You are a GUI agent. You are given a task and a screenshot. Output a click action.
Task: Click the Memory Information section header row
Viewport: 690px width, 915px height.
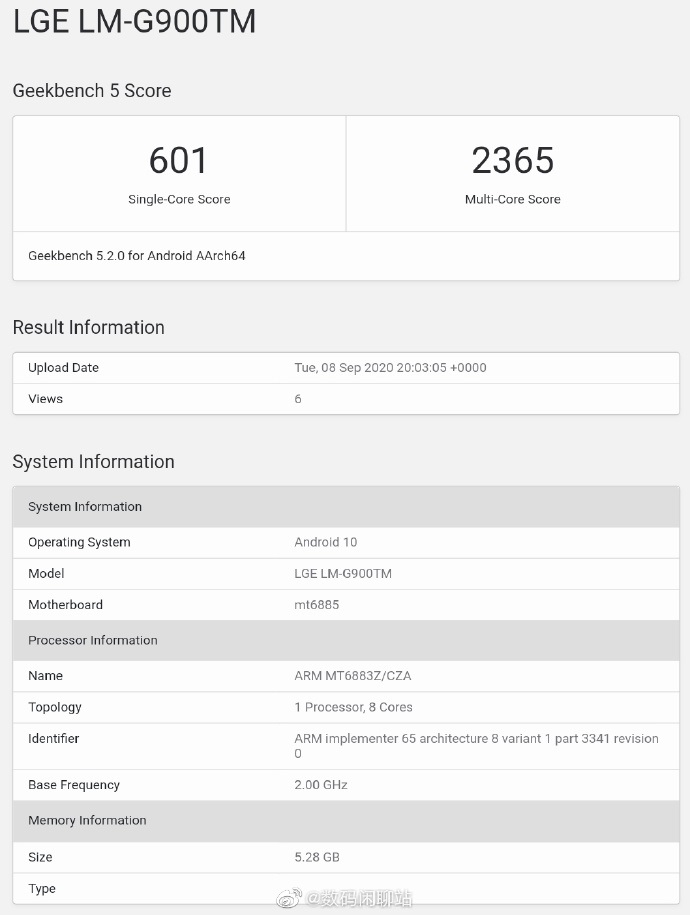(x=345, y=821)
